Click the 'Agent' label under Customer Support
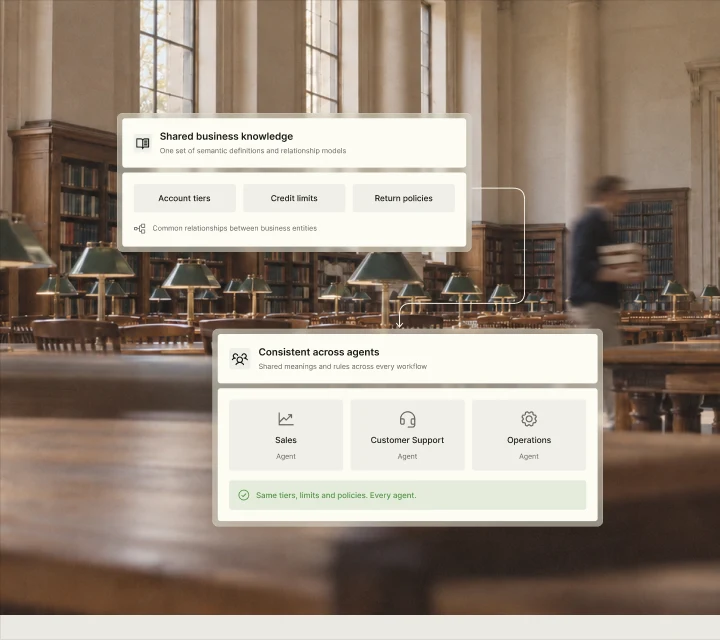Screen dimensions: 720x640 [407, 456]
